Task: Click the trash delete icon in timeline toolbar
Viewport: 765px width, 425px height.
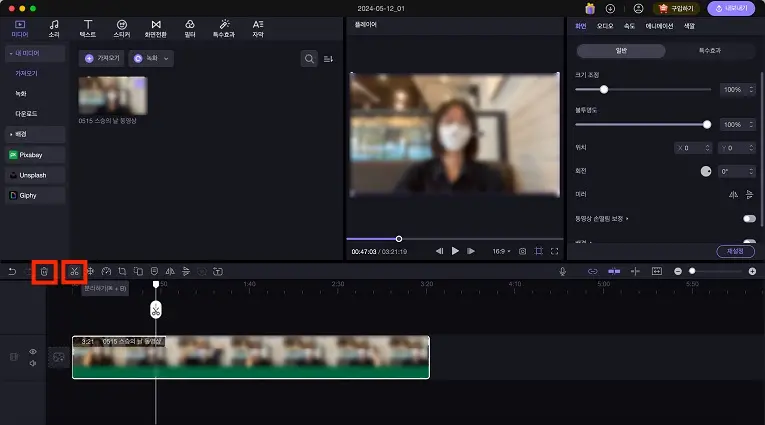Action: tap(44, 271)
